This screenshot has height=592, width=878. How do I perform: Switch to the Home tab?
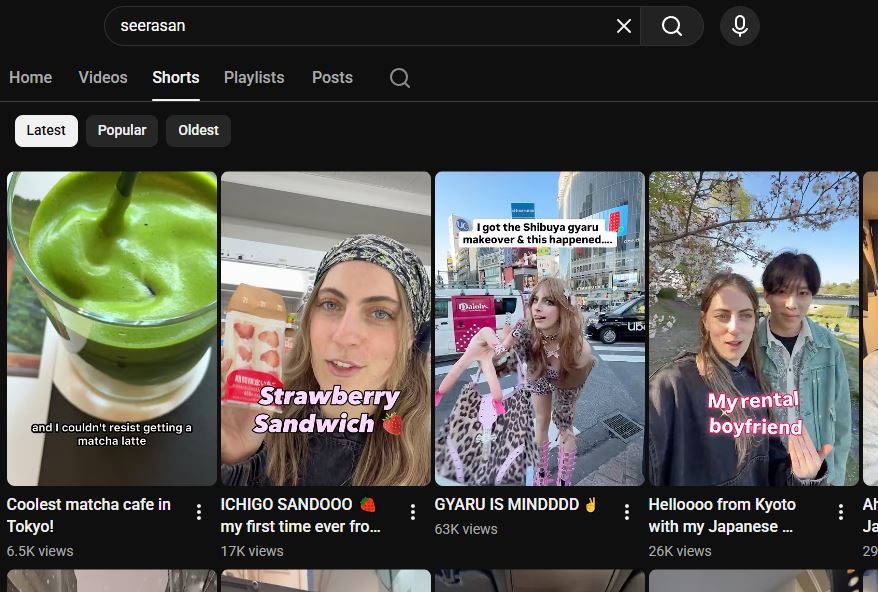pos(31,77)
